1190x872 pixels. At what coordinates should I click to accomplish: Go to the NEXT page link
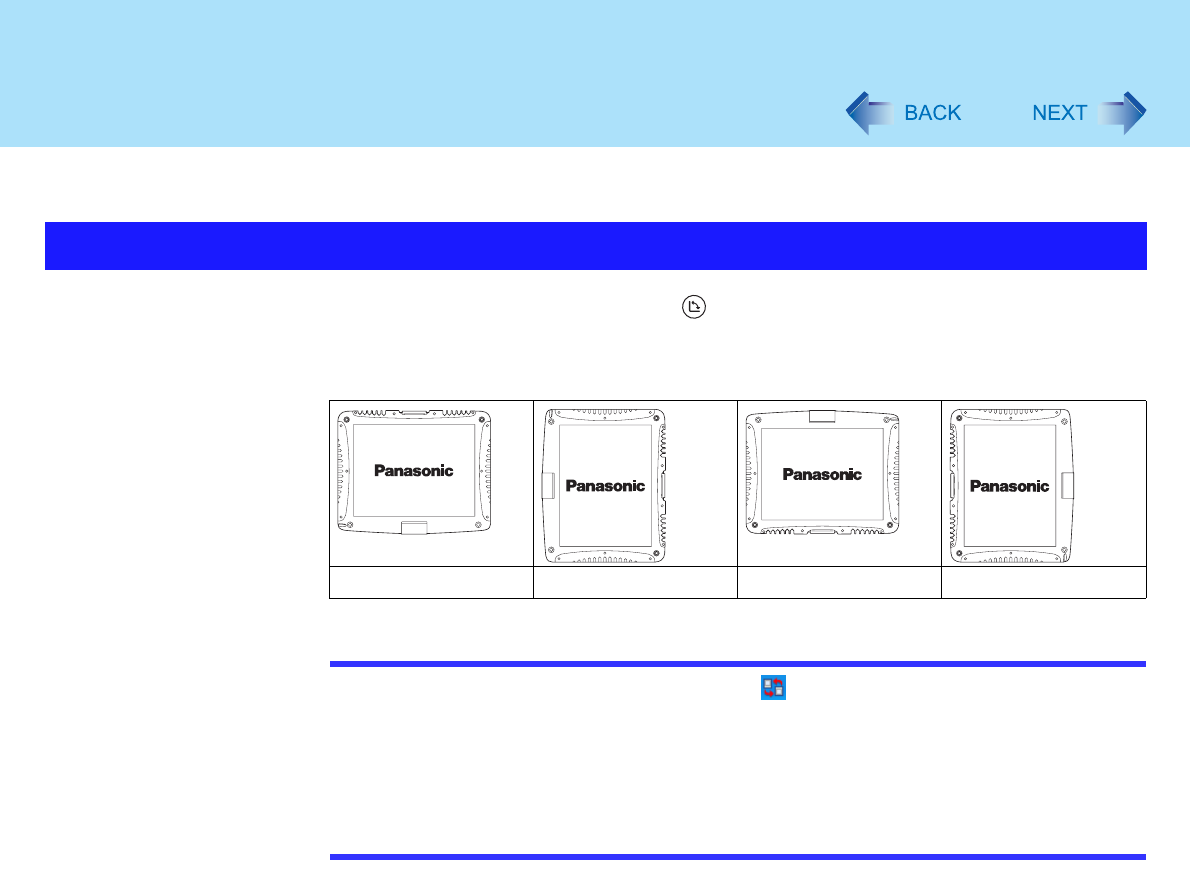tap(1059, 113)
